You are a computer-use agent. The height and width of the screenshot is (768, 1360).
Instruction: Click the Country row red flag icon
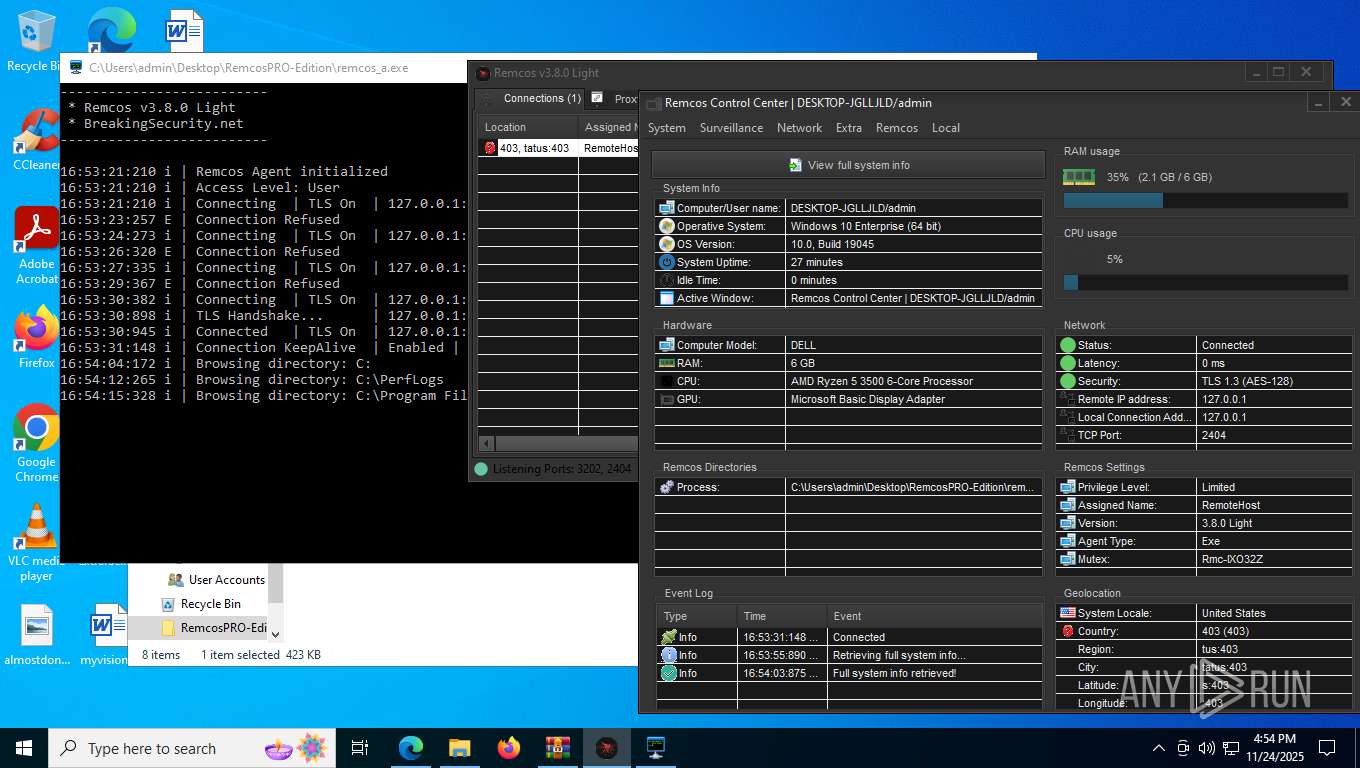pos(1068,631)
